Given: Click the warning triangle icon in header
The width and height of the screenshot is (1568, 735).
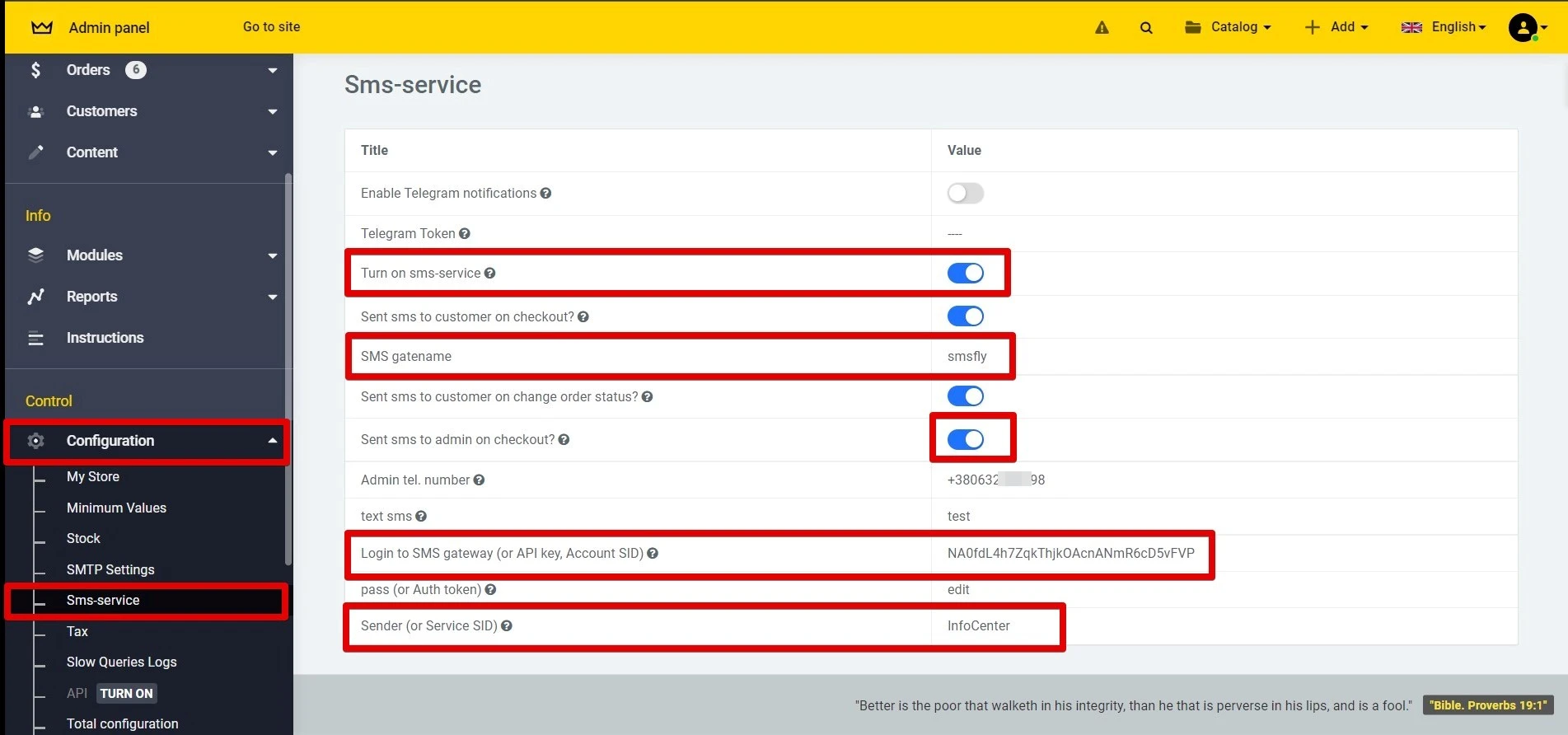Looking at the screenshot, I should (1102, 28).
